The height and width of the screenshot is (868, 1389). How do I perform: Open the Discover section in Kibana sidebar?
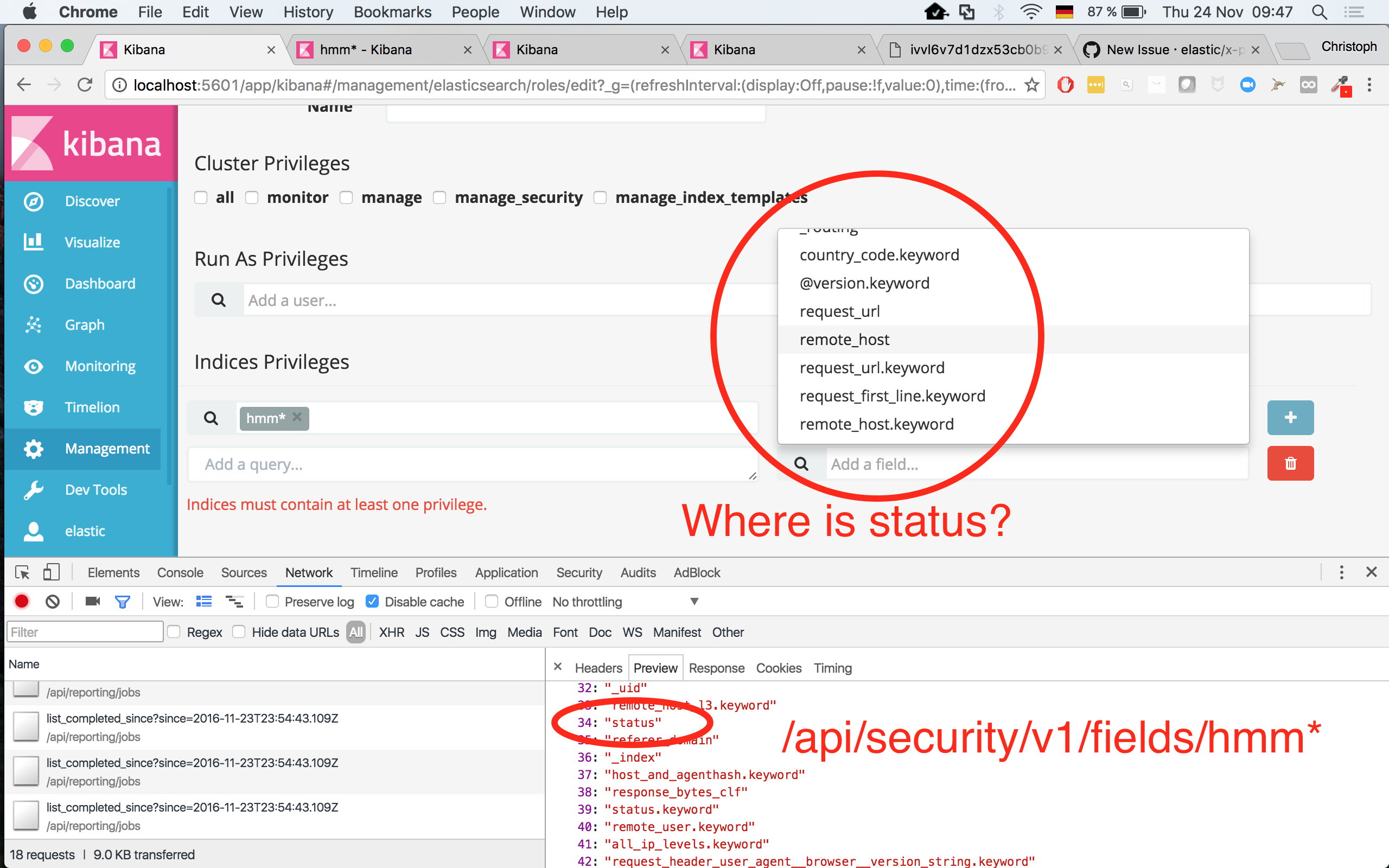point(92,201)
